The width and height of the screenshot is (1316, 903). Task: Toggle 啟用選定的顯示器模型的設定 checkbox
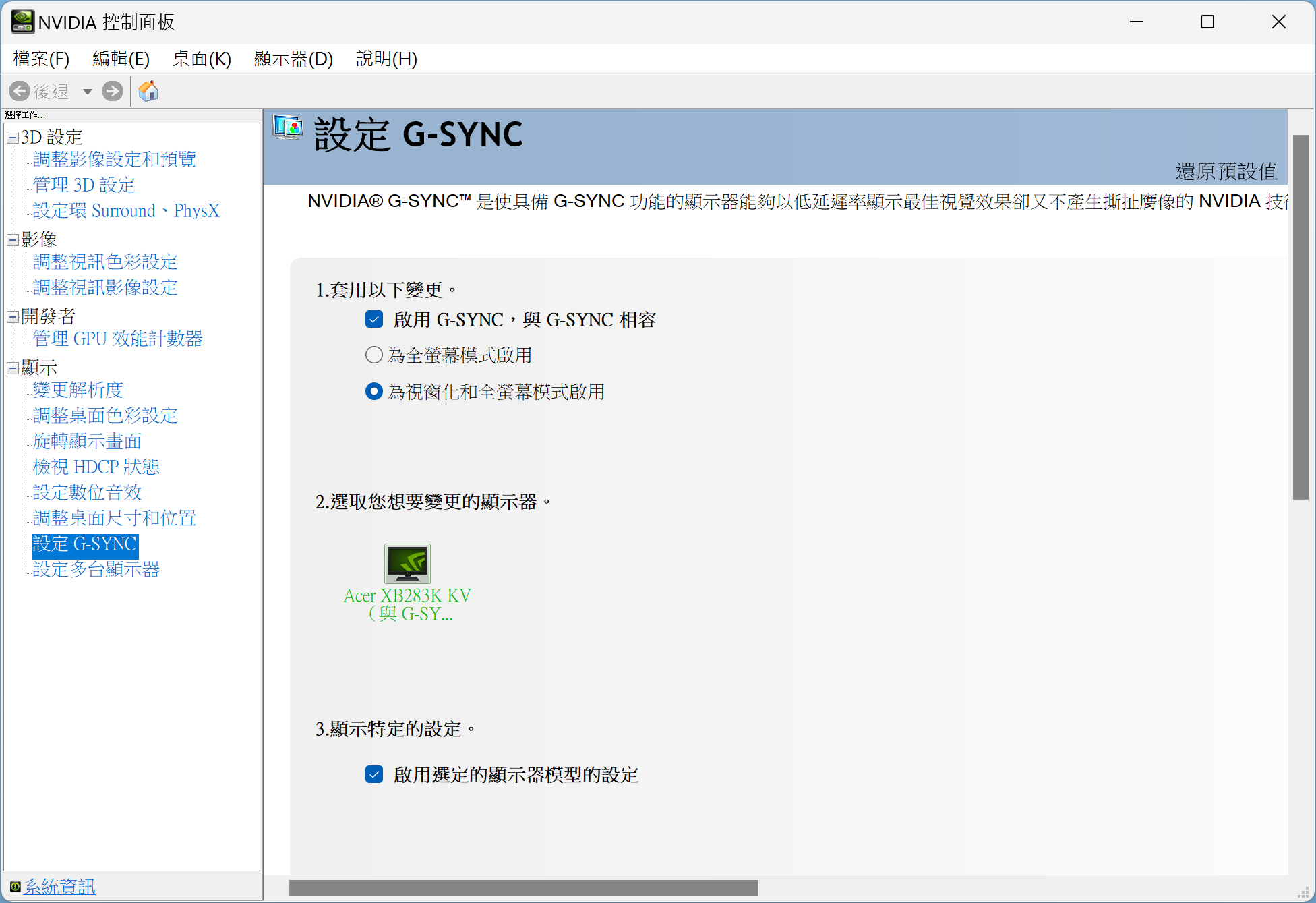[374, 774]
